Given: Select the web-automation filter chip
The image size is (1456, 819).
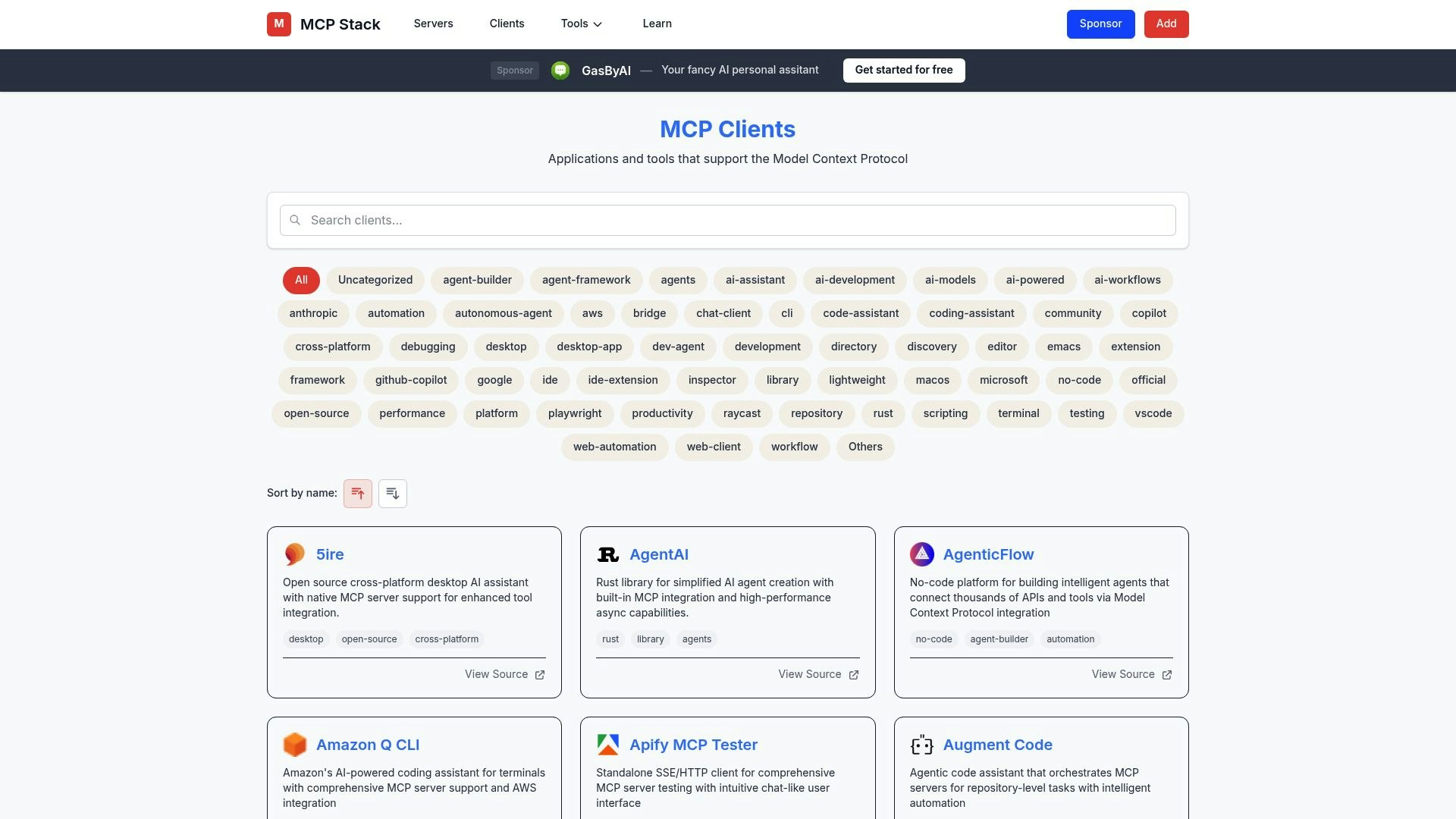Looking at the screenshot, I should [615, 447].
